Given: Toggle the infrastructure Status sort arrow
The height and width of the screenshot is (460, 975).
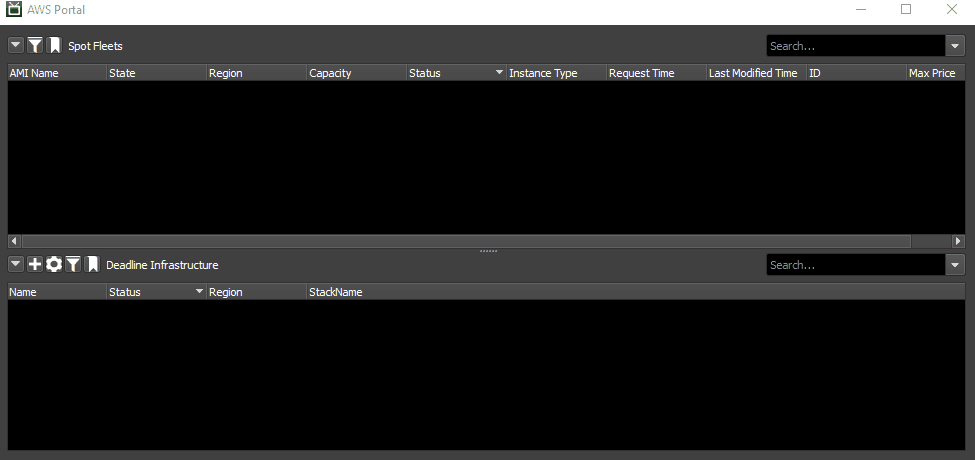Looking at the screenshot, I should (200, 291).
